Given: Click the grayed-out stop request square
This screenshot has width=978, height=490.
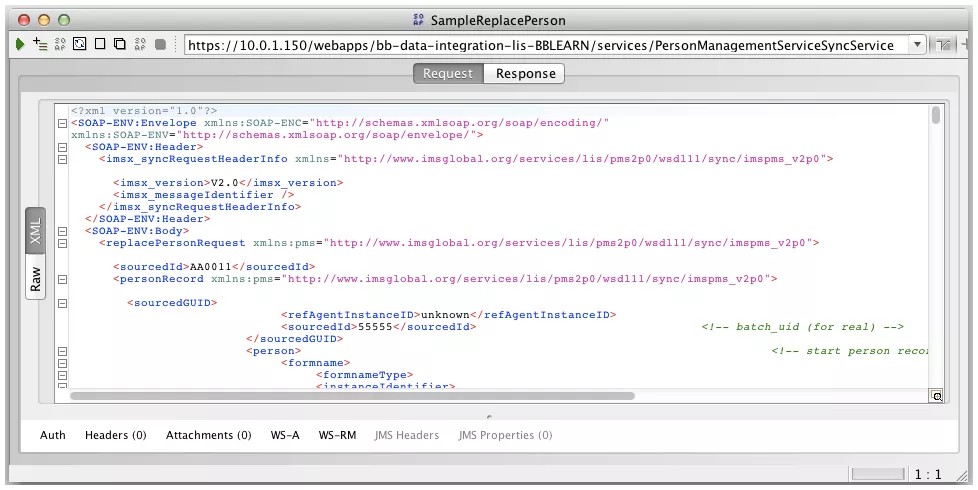Looking at the screenshot, I should (x=160, y=45).
